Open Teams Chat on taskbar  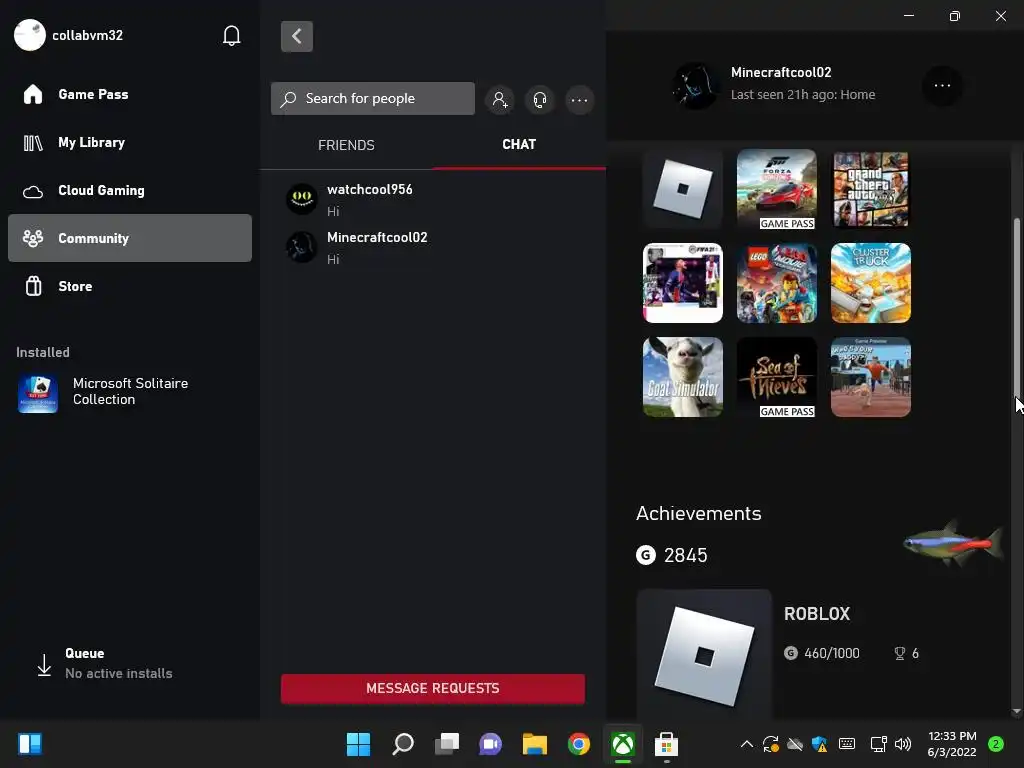(x=490, y=744)
